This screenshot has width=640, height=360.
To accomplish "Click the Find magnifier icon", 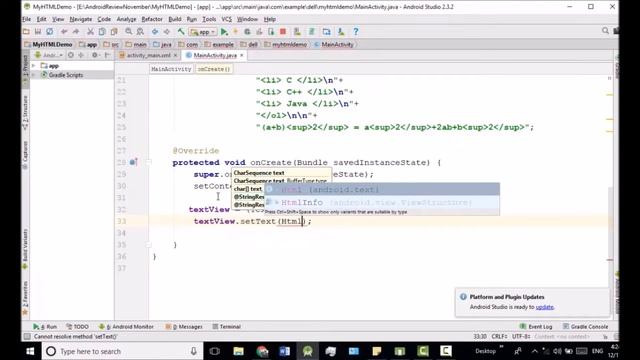I will (x=129, y=31).
